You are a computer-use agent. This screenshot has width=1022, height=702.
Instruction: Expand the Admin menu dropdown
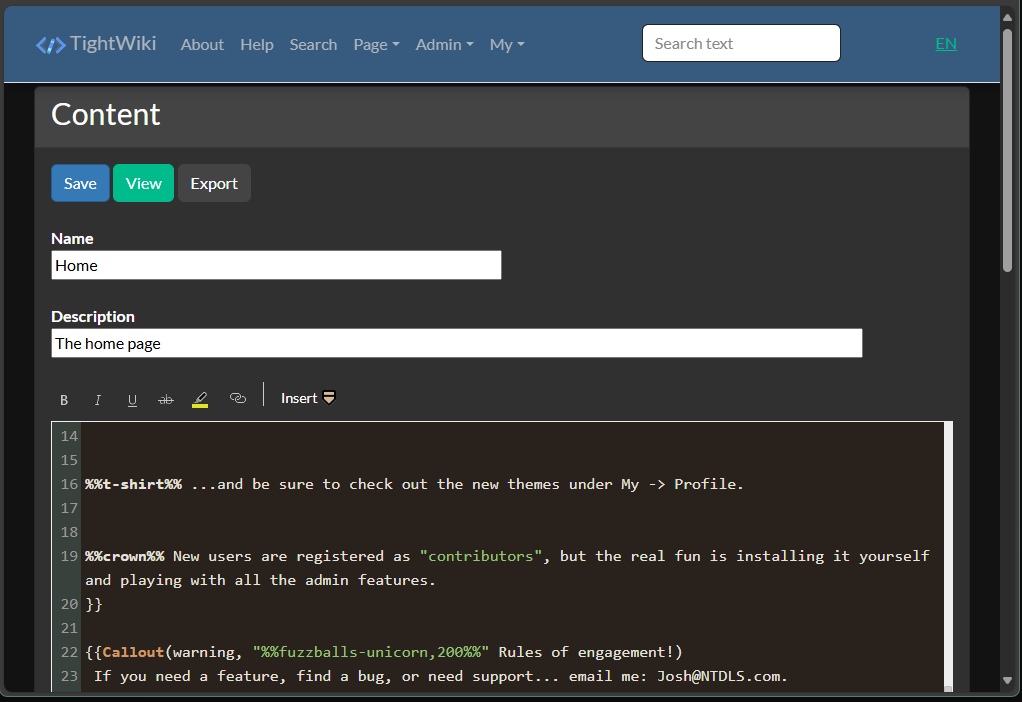click(445, 44)
